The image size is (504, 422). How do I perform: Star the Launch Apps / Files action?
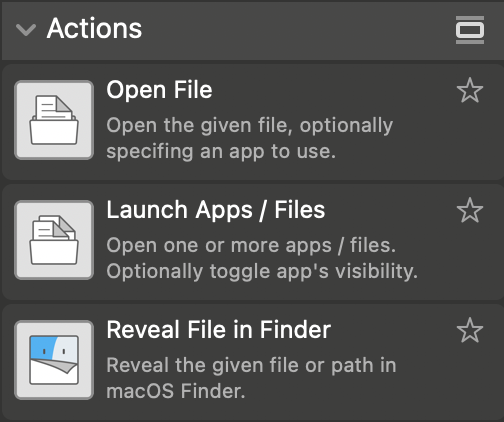470,210
